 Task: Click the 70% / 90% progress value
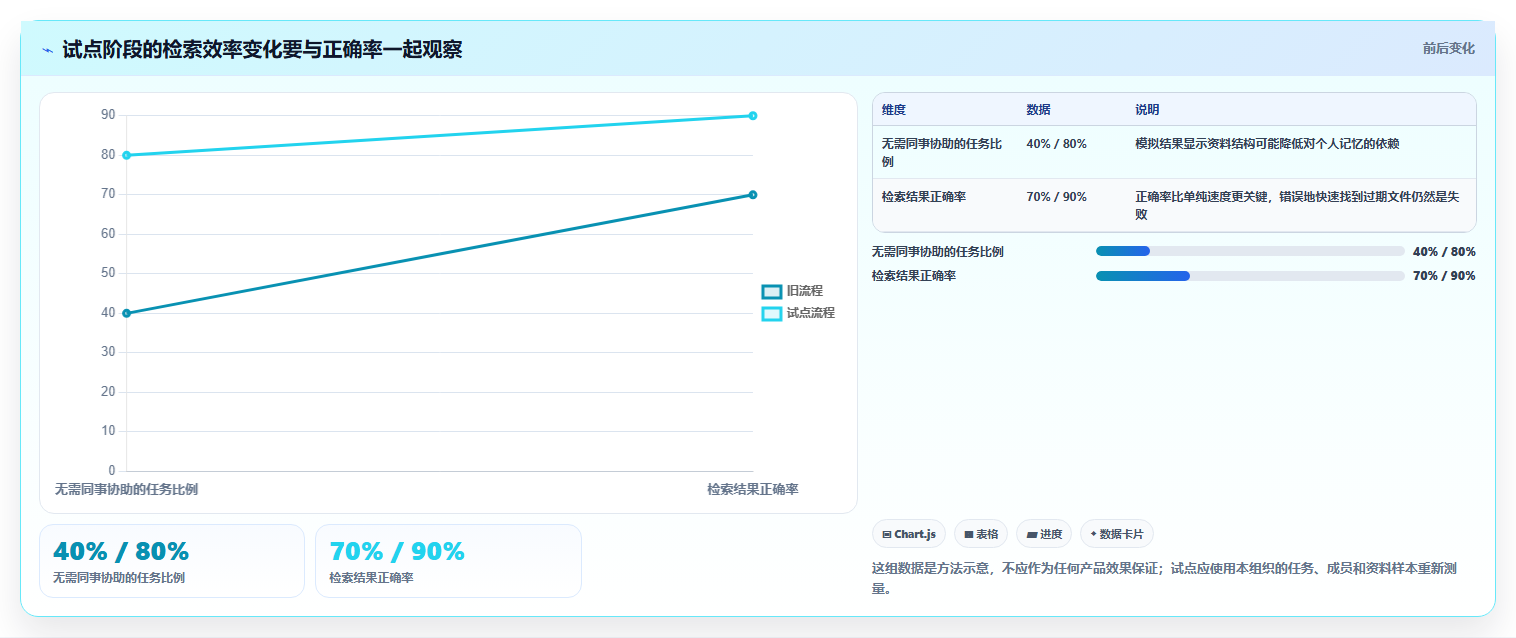[1444, 276]
